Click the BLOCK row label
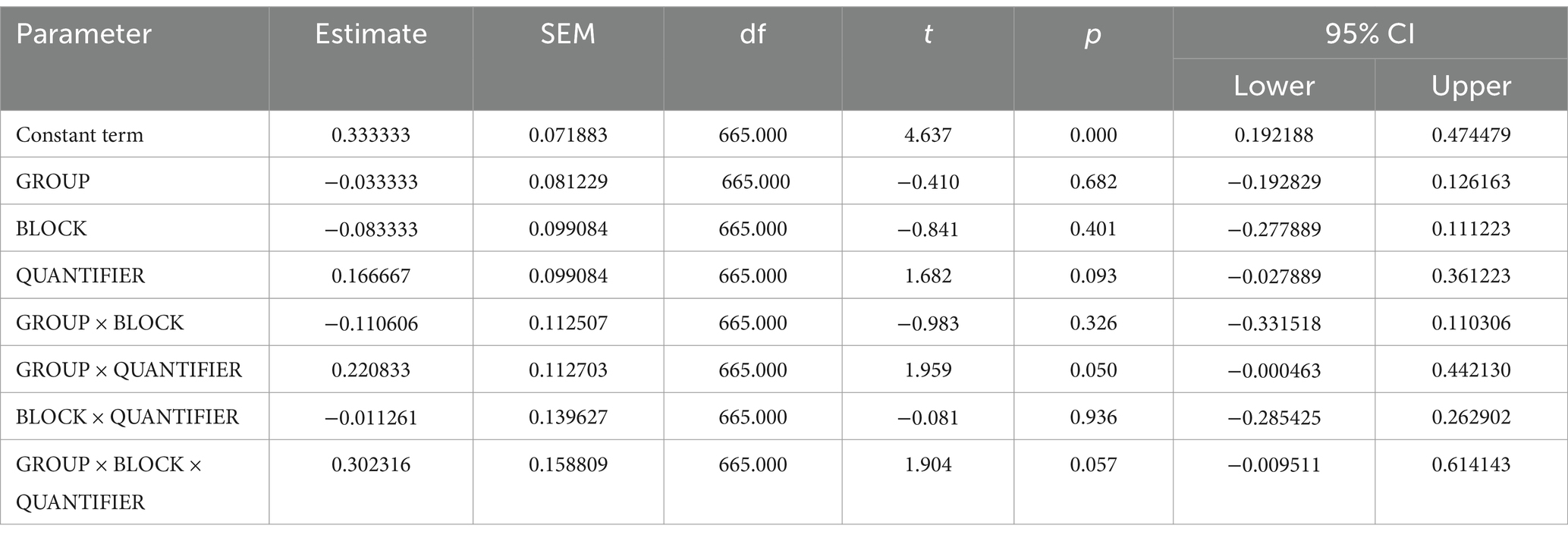This screenshot has width=1568, height=538. 52,229
